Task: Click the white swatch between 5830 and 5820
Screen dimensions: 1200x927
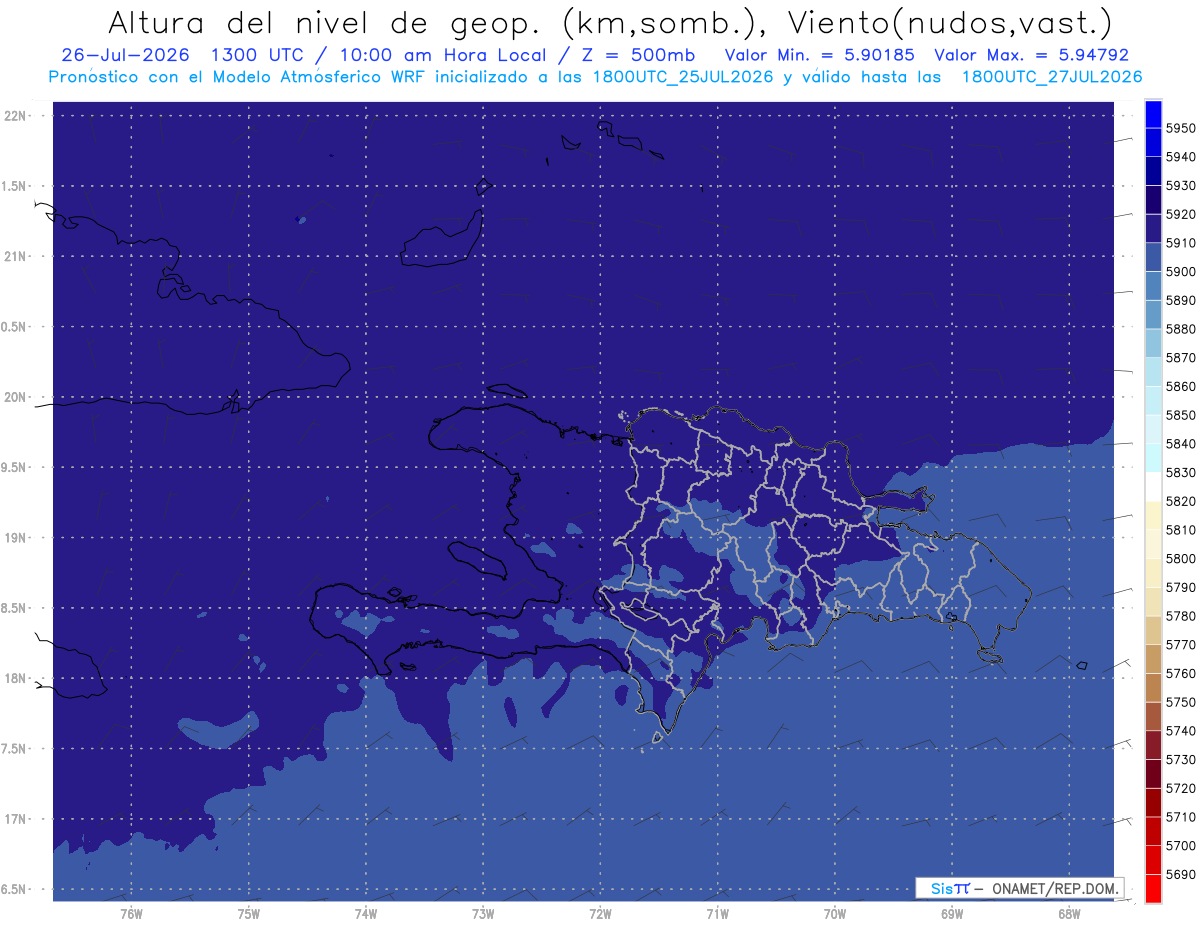Action: click(x=1153, y=486)
